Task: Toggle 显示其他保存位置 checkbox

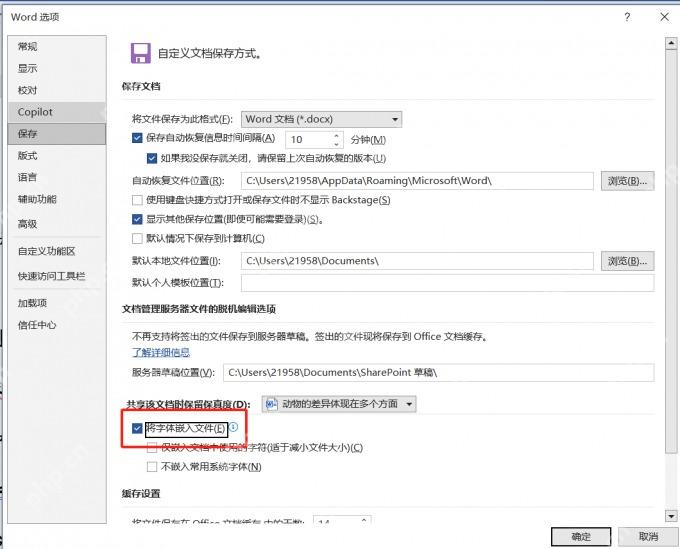Action: pos(137,219)
